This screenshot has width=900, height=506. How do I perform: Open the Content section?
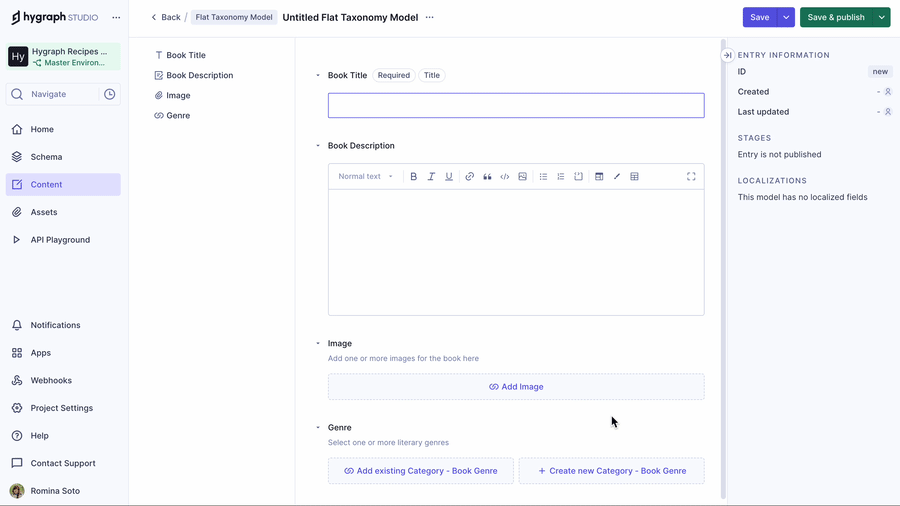(x=63, y=184)
